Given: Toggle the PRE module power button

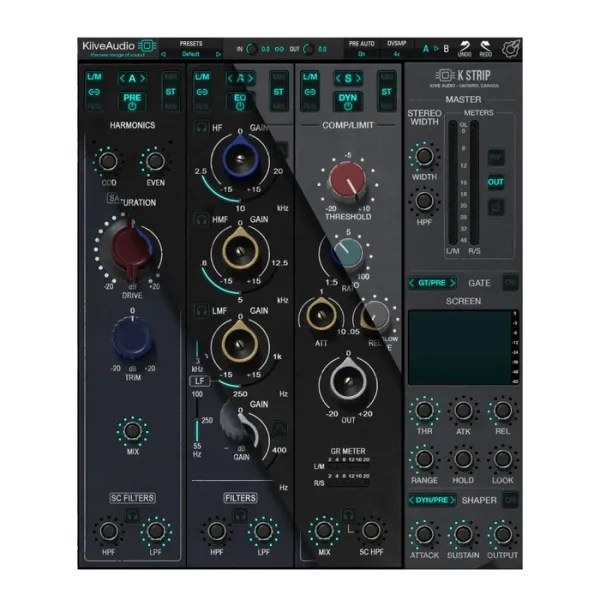Looking at the screenshot, I should 131,99.
